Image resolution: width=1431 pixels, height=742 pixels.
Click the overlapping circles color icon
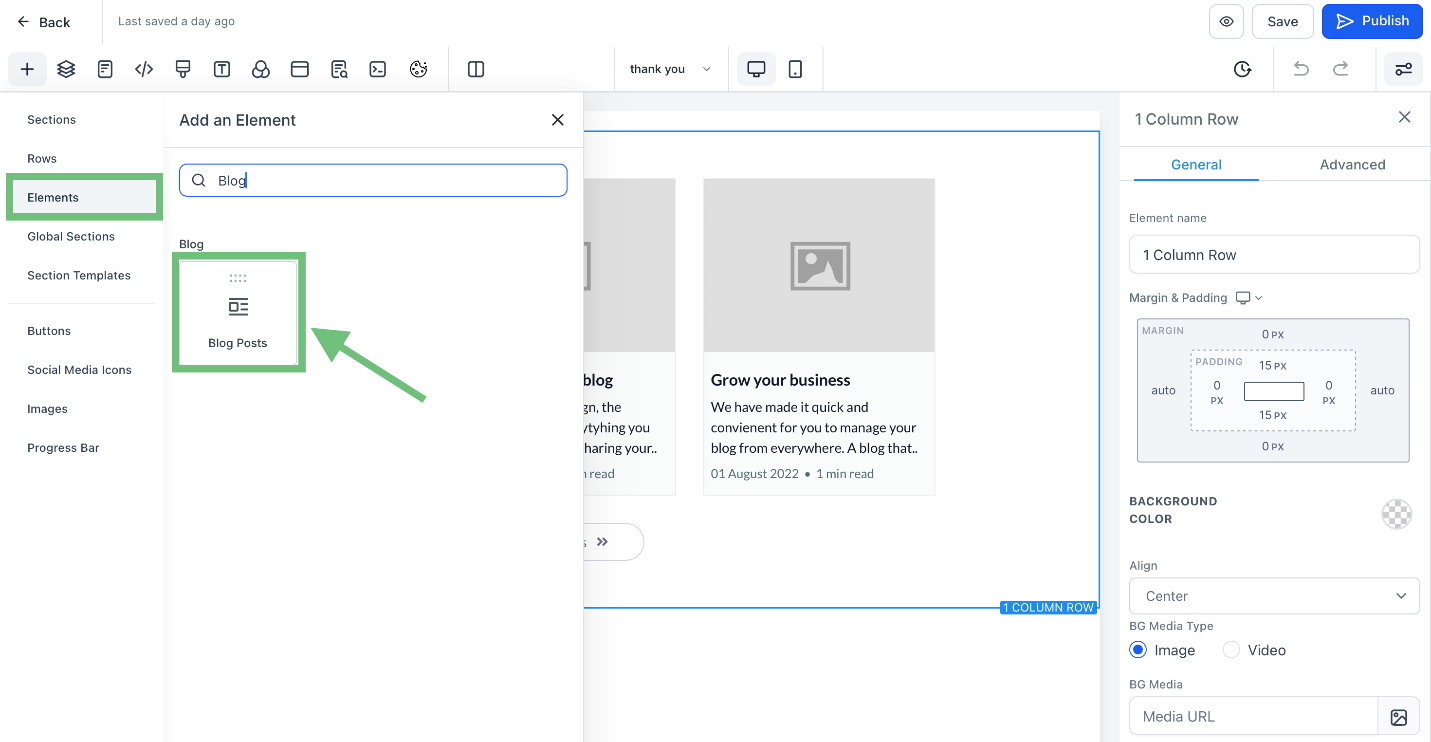pos(261,69)
